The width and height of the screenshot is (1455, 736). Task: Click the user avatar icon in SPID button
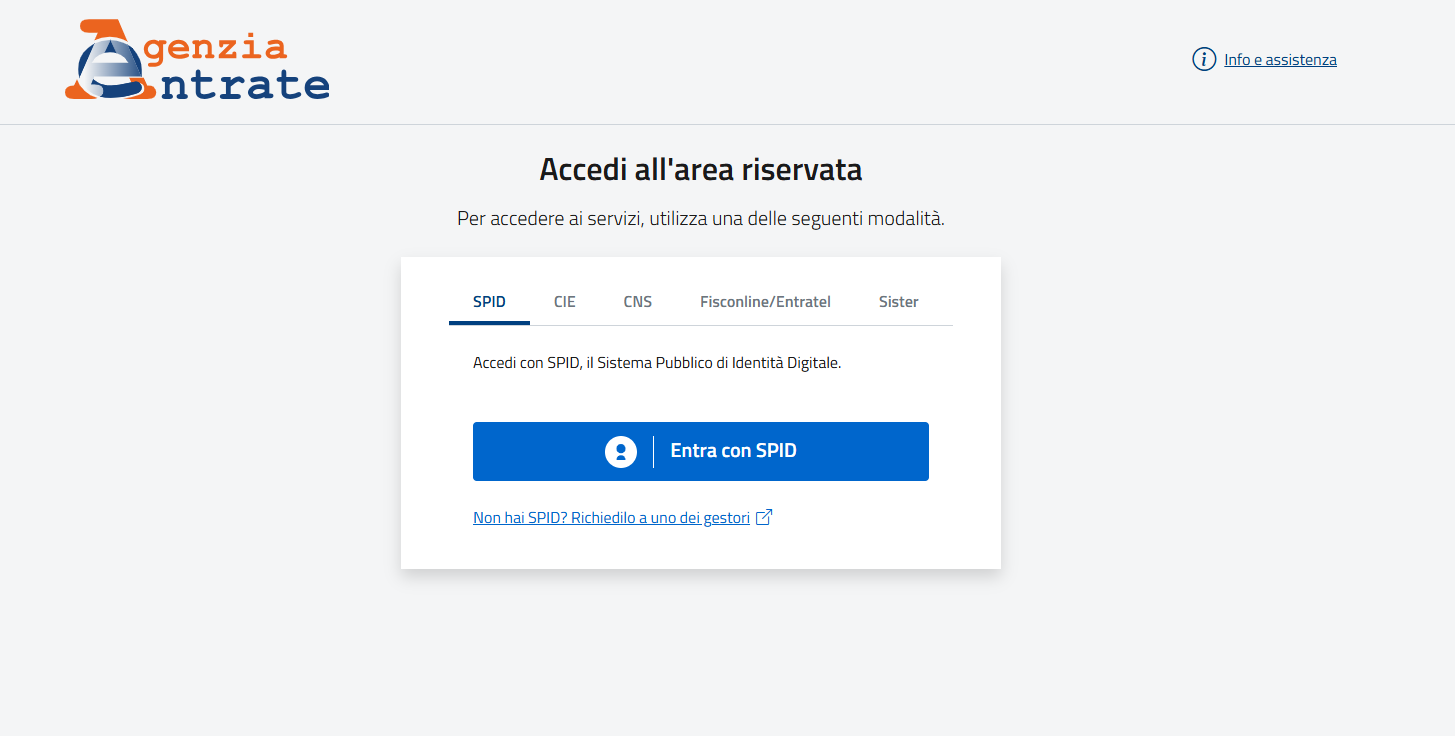621,451
